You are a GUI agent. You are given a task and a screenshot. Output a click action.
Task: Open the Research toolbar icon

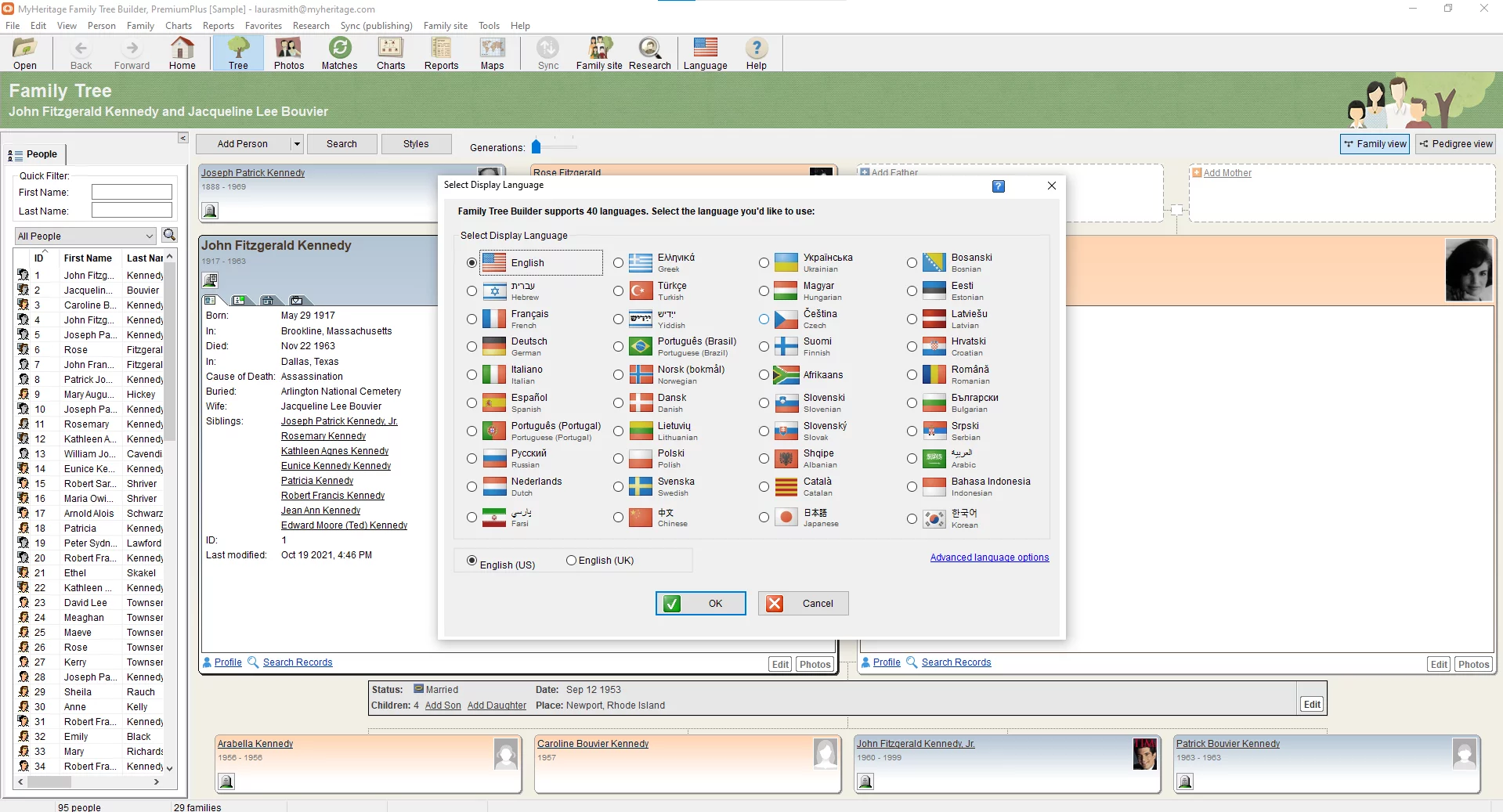point(649,53)
